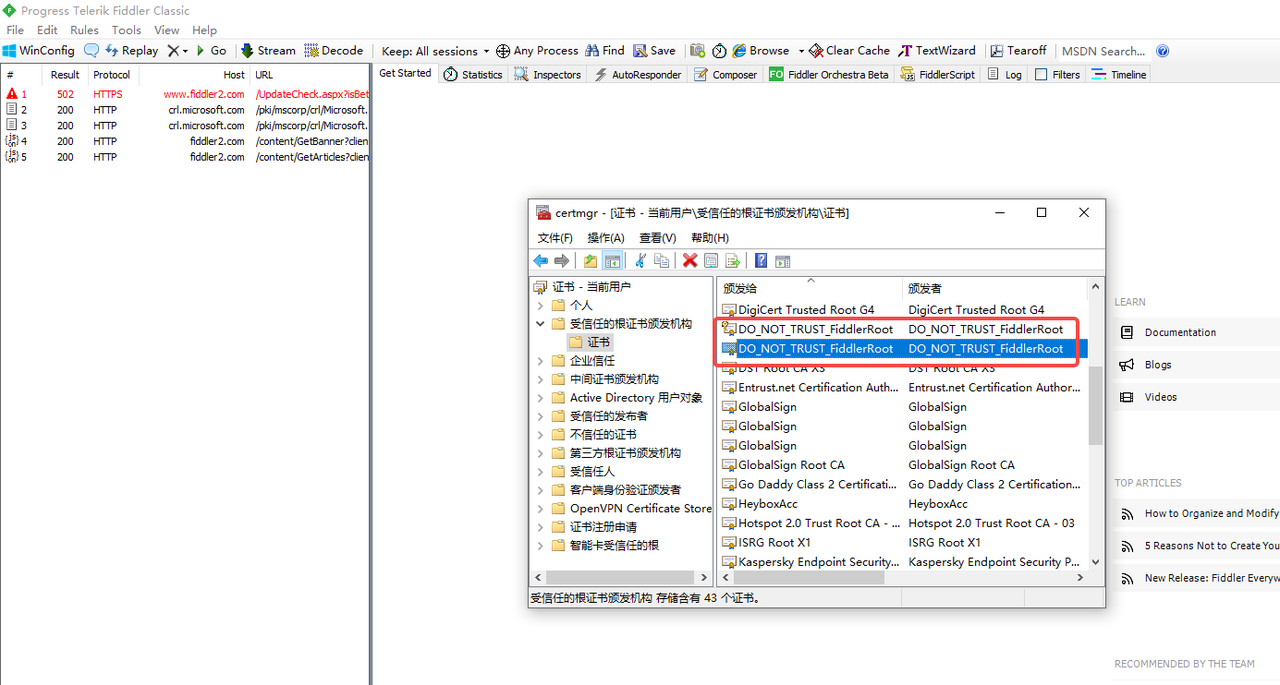Expand the 个人 tree node
Image resolution: width=1280 pixels, height=685 pixels.
[541, 305]
